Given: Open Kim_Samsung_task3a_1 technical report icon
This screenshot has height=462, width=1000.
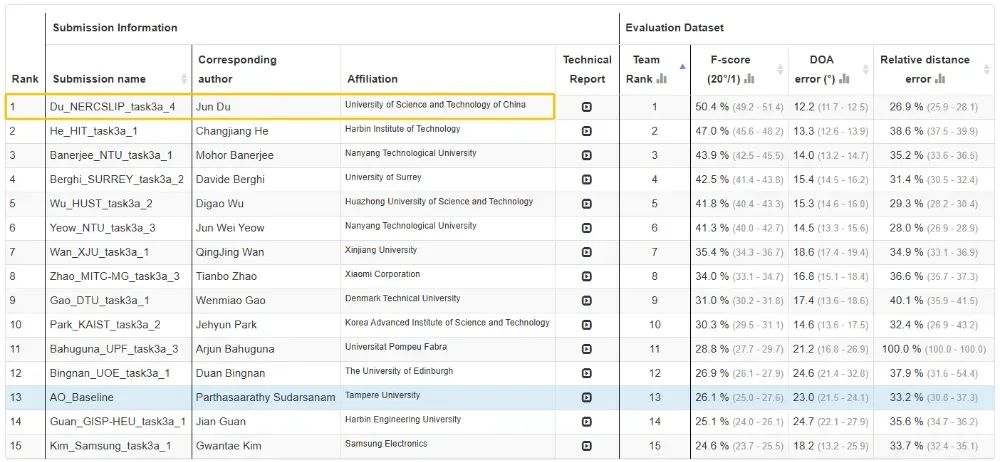Looking at the screenshot, I should tap(586, 445).
